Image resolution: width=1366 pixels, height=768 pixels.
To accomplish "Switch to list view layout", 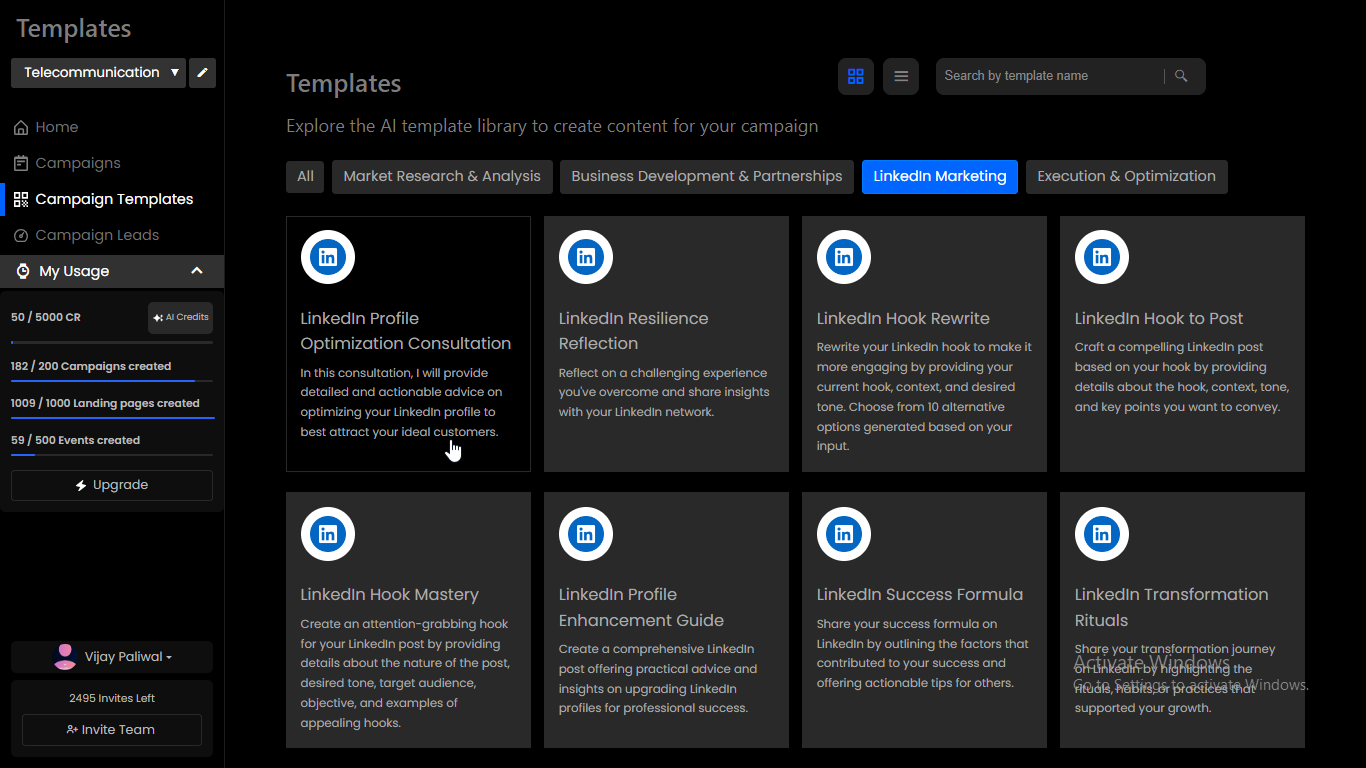I will (901, 76).
